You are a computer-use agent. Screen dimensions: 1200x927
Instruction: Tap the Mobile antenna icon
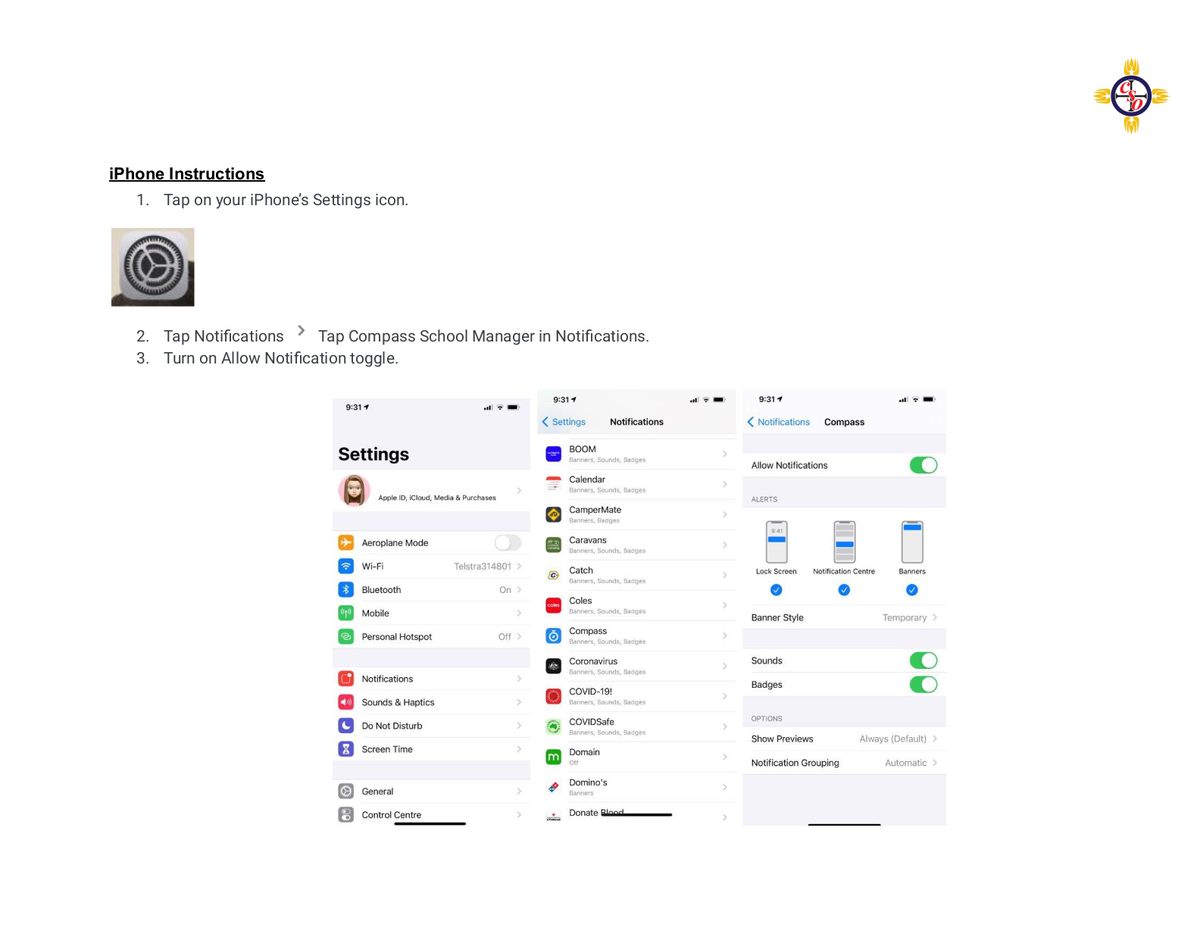click(346, 613)
